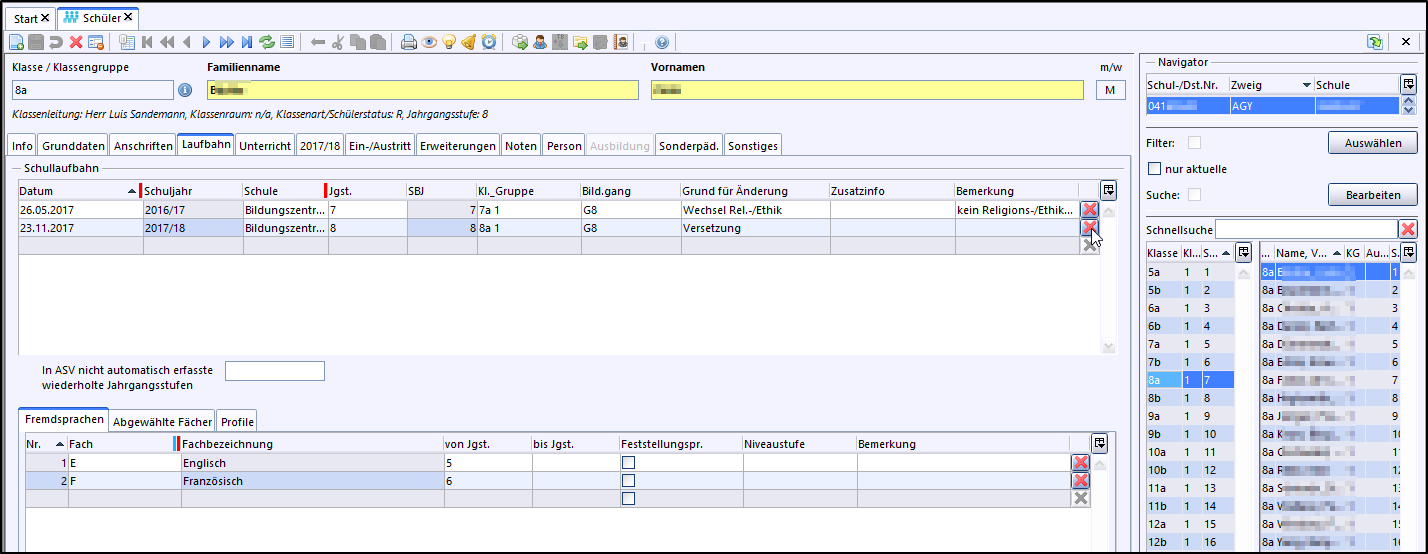Open column options of Navigator school table
1428x554 pixels.
(1408, 85)
